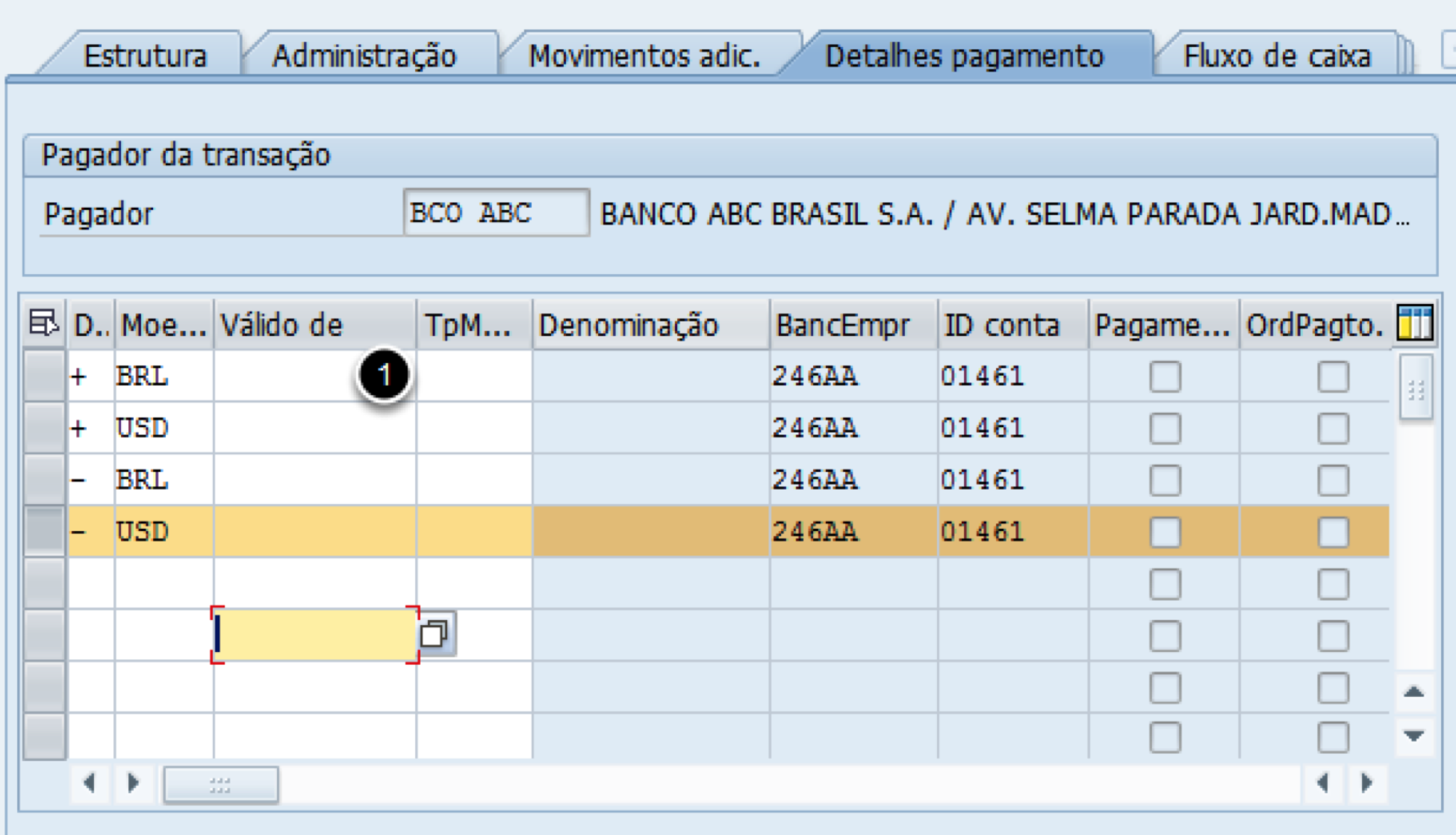The height and width of the screenshot is (835, 1456).
Task: Click the far-right horizontal scroll right arrow
Action: [1367, 783]
